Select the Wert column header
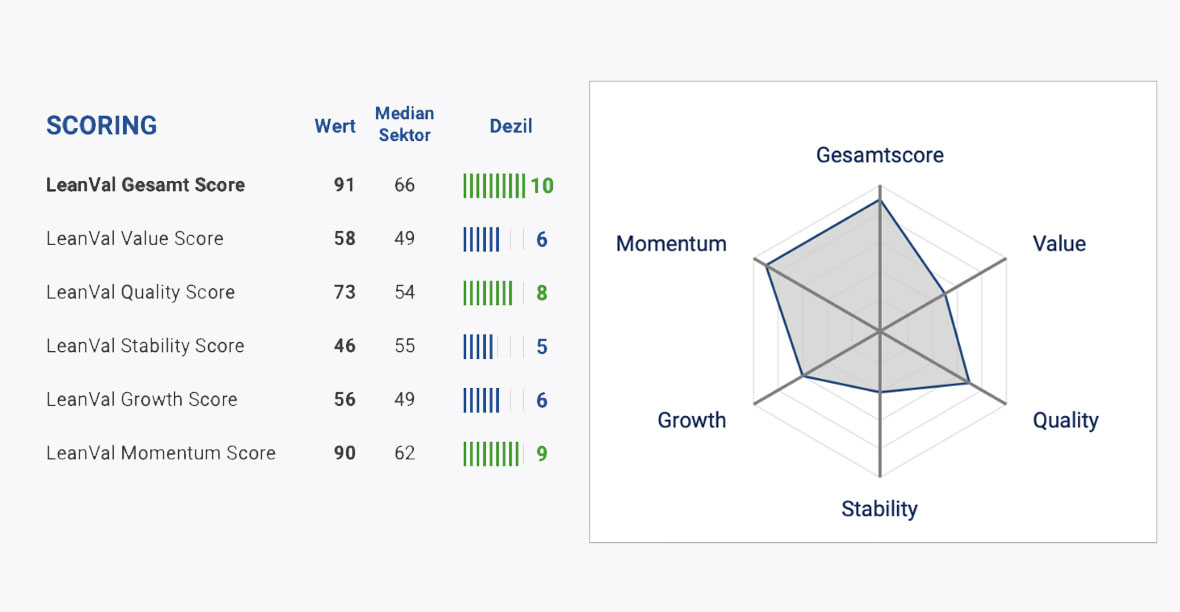The image size is (1180, 612). [x=335, y=126]
